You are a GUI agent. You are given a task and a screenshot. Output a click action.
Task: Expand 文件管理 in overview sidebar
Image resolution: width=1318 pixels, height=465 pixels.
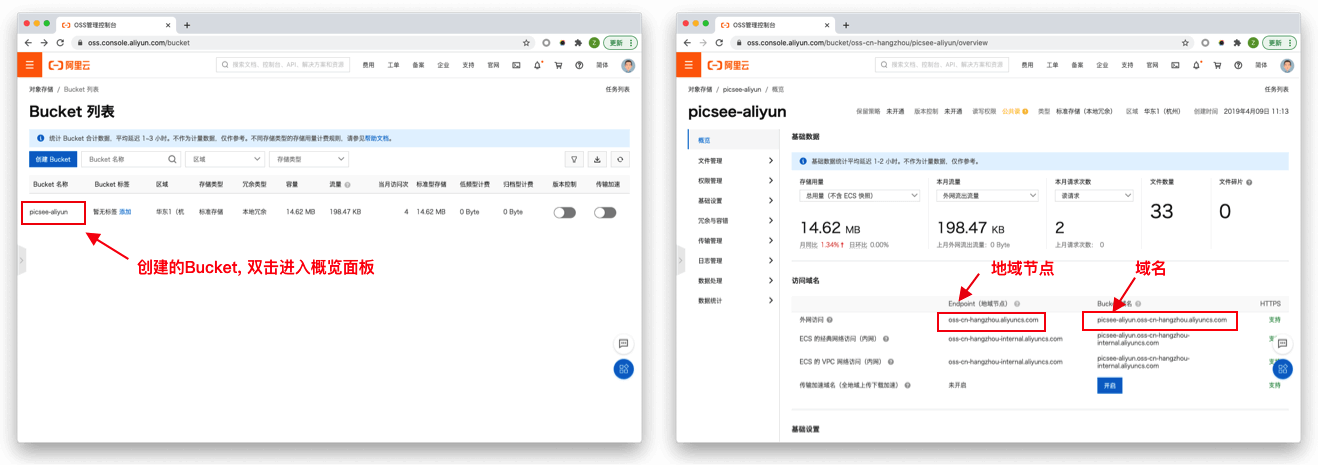(735, 160)
